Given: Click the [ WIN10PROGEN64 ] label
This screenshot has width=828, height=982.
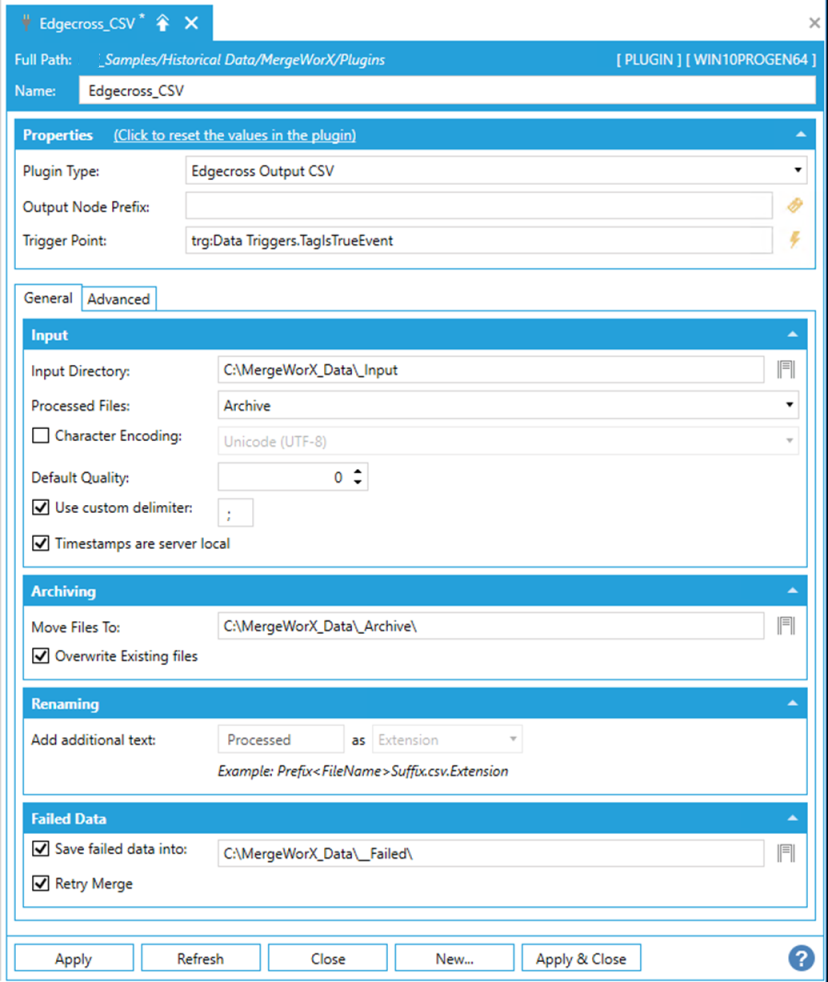Looking at the screenshot, I should [751, 59].
